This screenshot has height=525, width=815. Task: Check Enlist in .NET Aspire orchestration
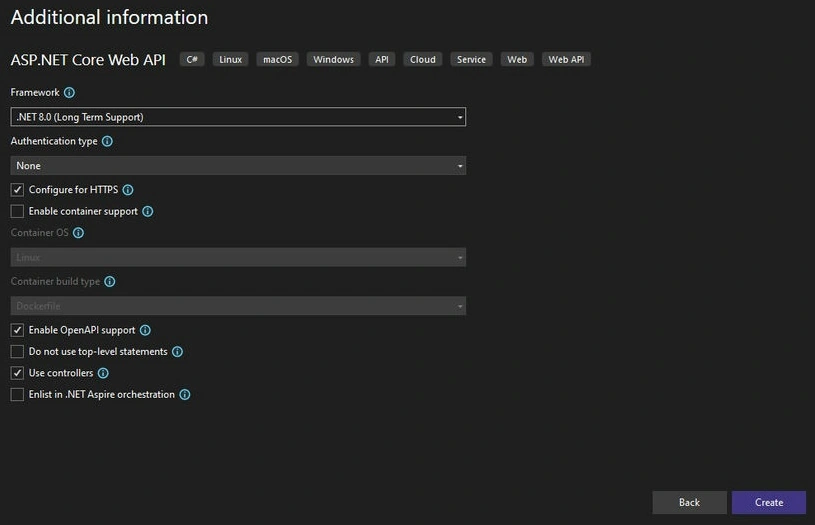tap(17, 394)
